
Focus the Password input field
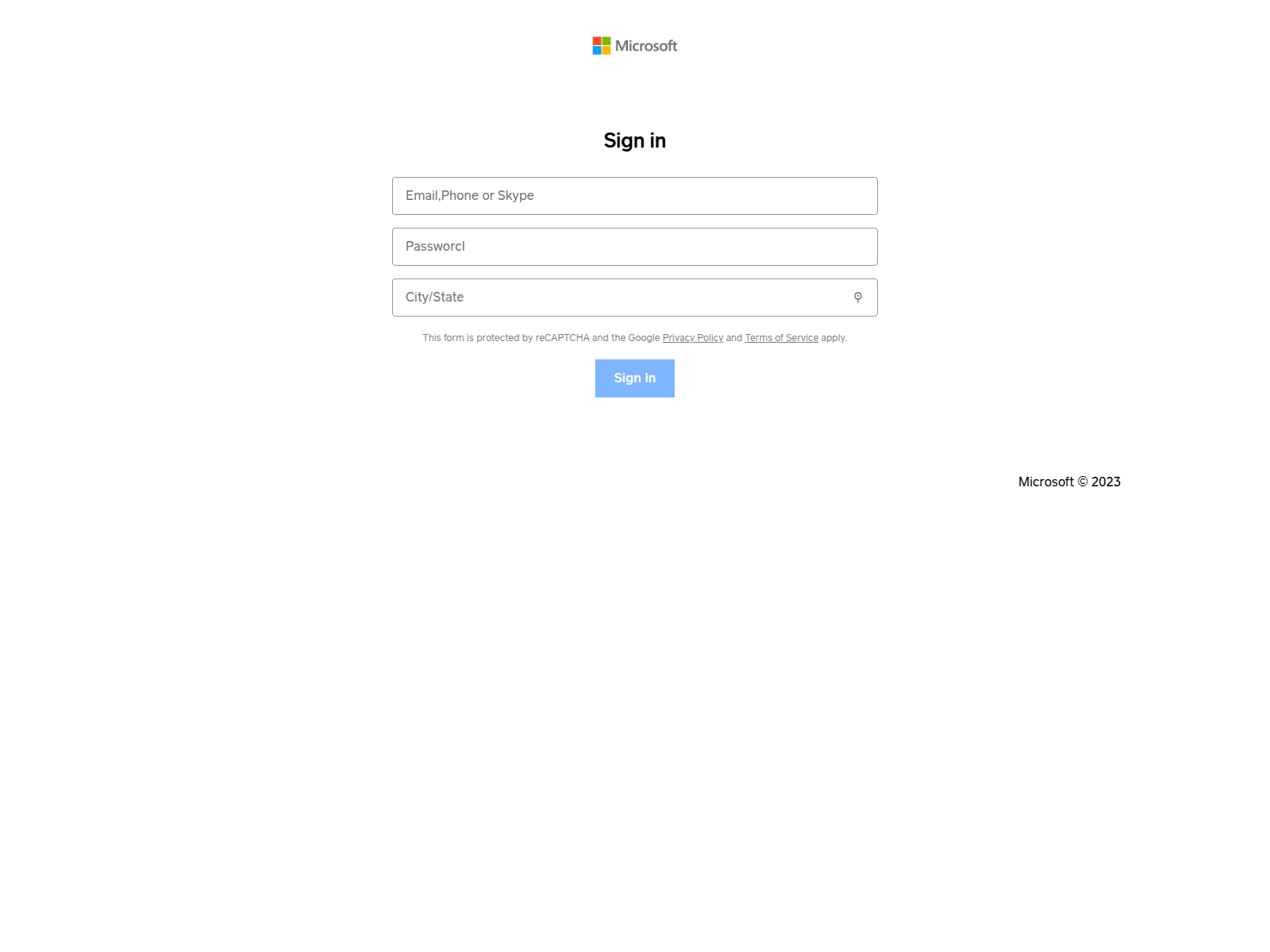tap(634, 247)
